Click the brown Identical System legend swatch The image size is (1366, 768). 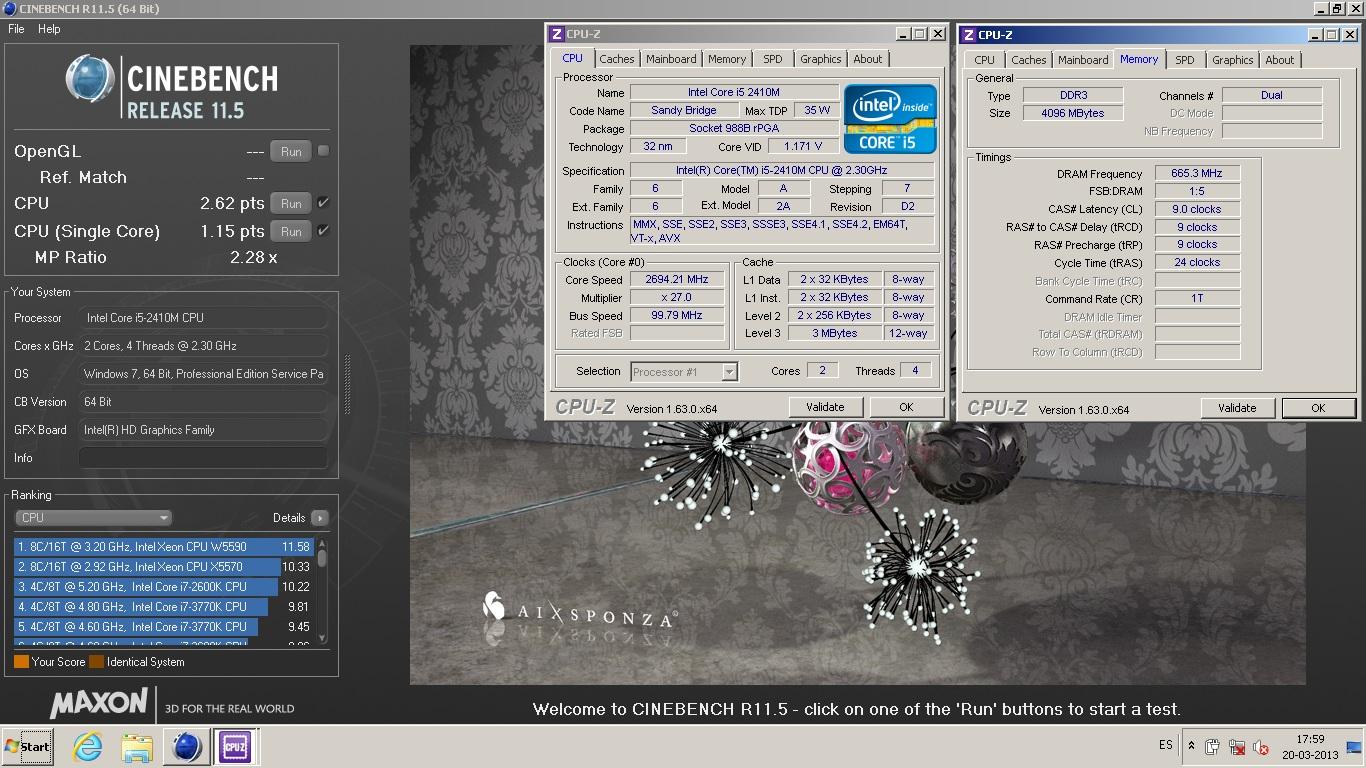point(96,662)
